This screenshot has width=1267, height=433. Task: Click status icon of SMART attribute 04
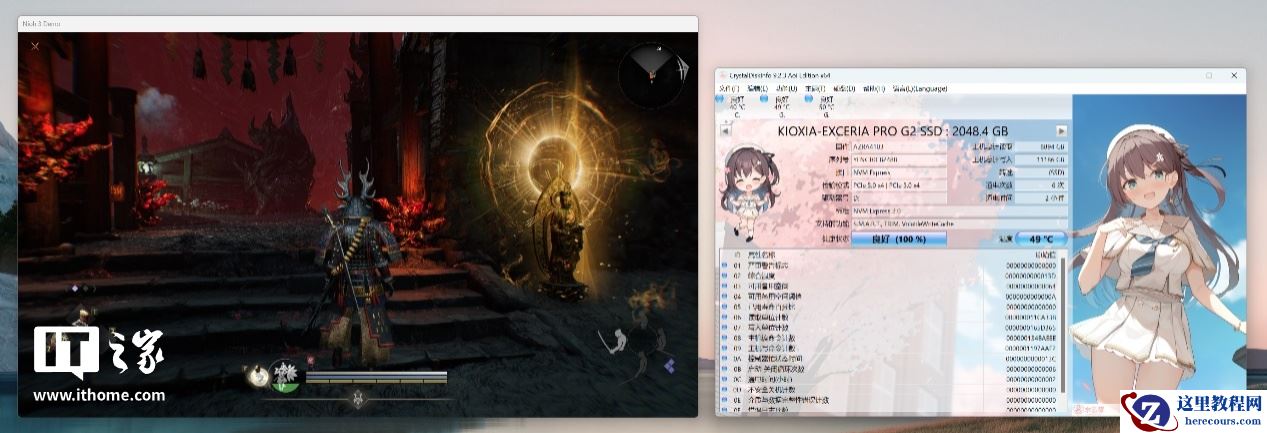point(724,296)
